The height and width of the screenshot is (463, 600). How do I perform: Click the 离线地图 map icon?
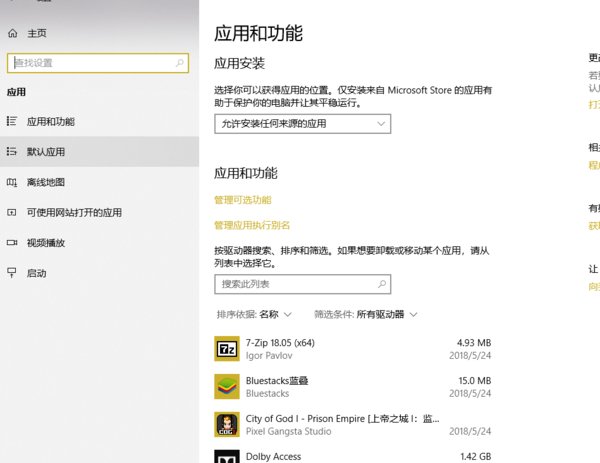click(12, 182)
